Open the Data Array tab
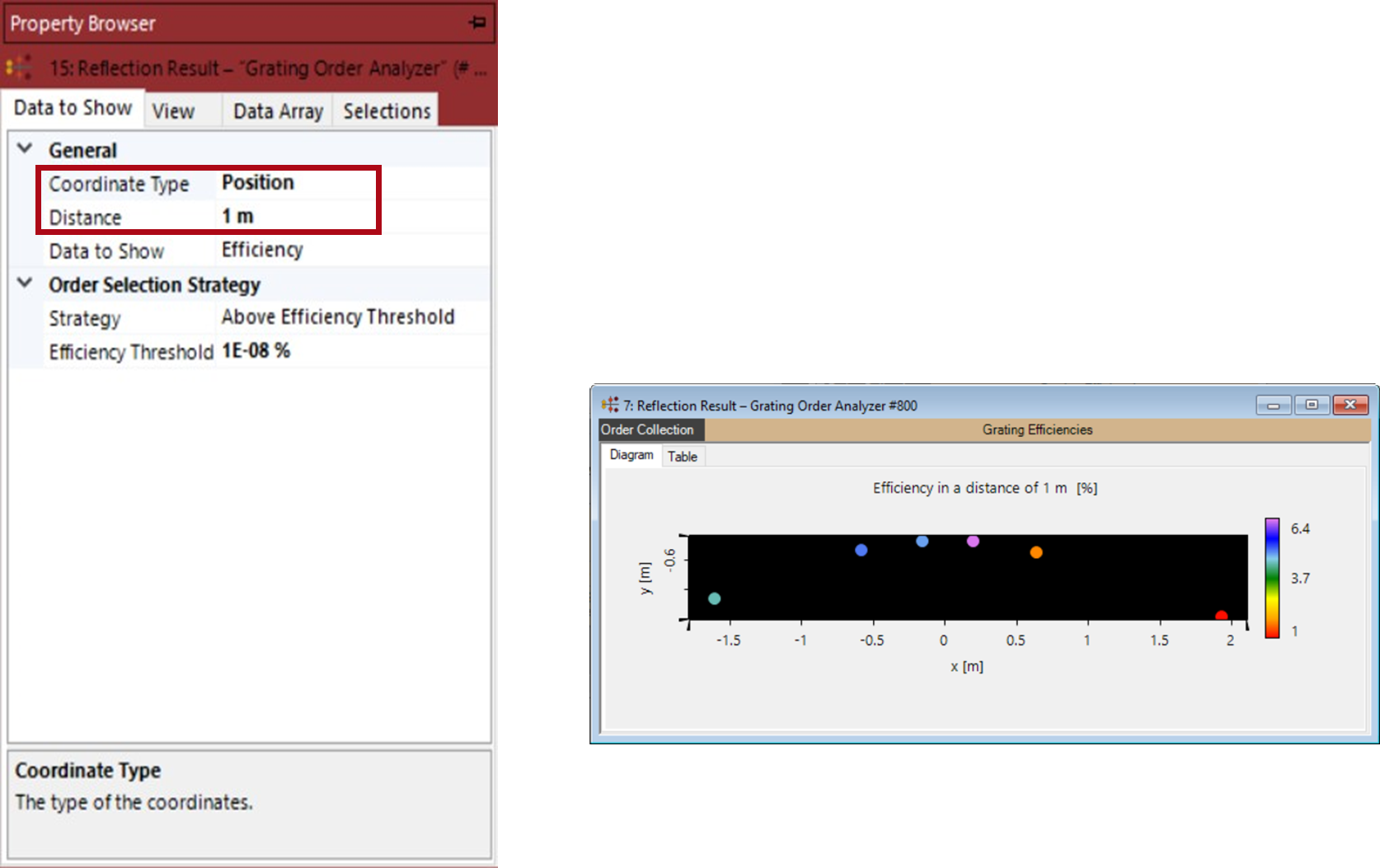This screenshot has width=1380, height=868. coord(278,111)
